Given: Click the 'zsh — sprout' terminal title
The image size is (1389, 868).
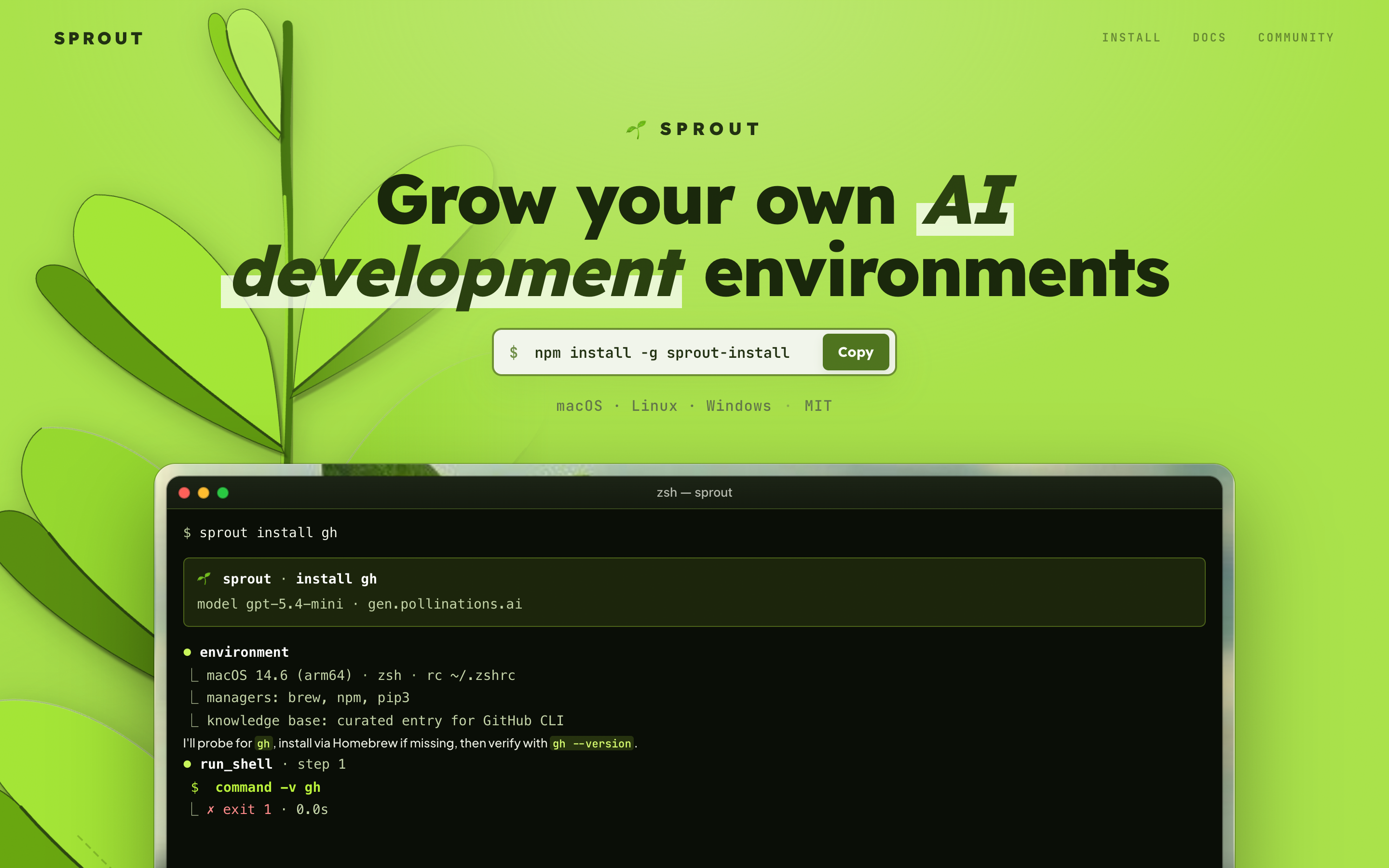Looking at the screenshot, I should (x=694, y=492).
